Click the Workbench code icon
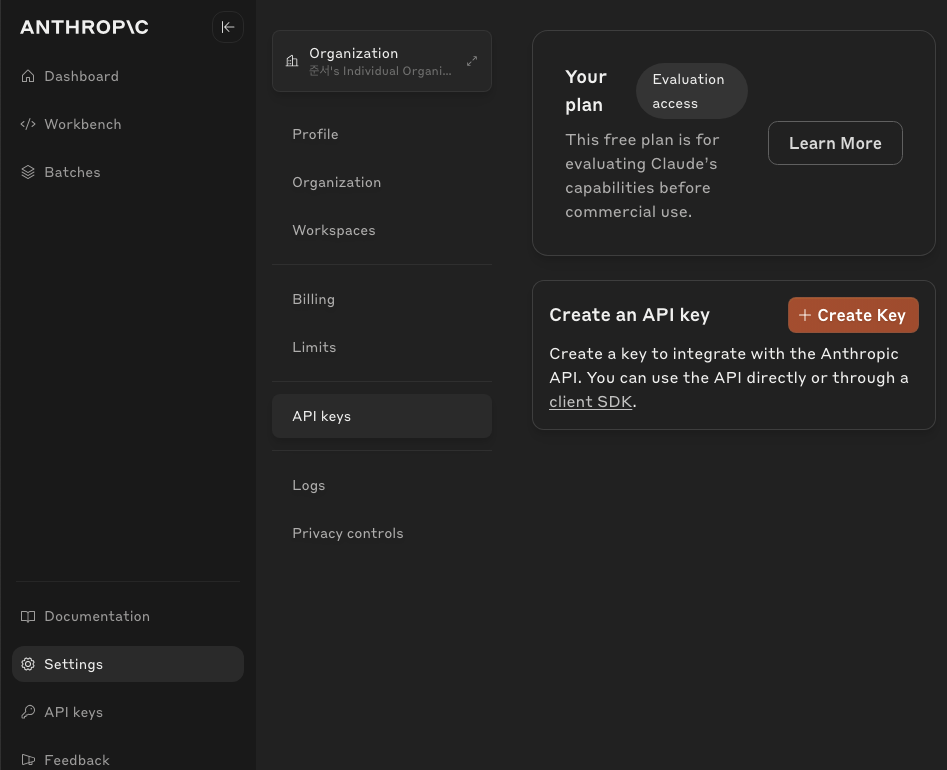 28,124
